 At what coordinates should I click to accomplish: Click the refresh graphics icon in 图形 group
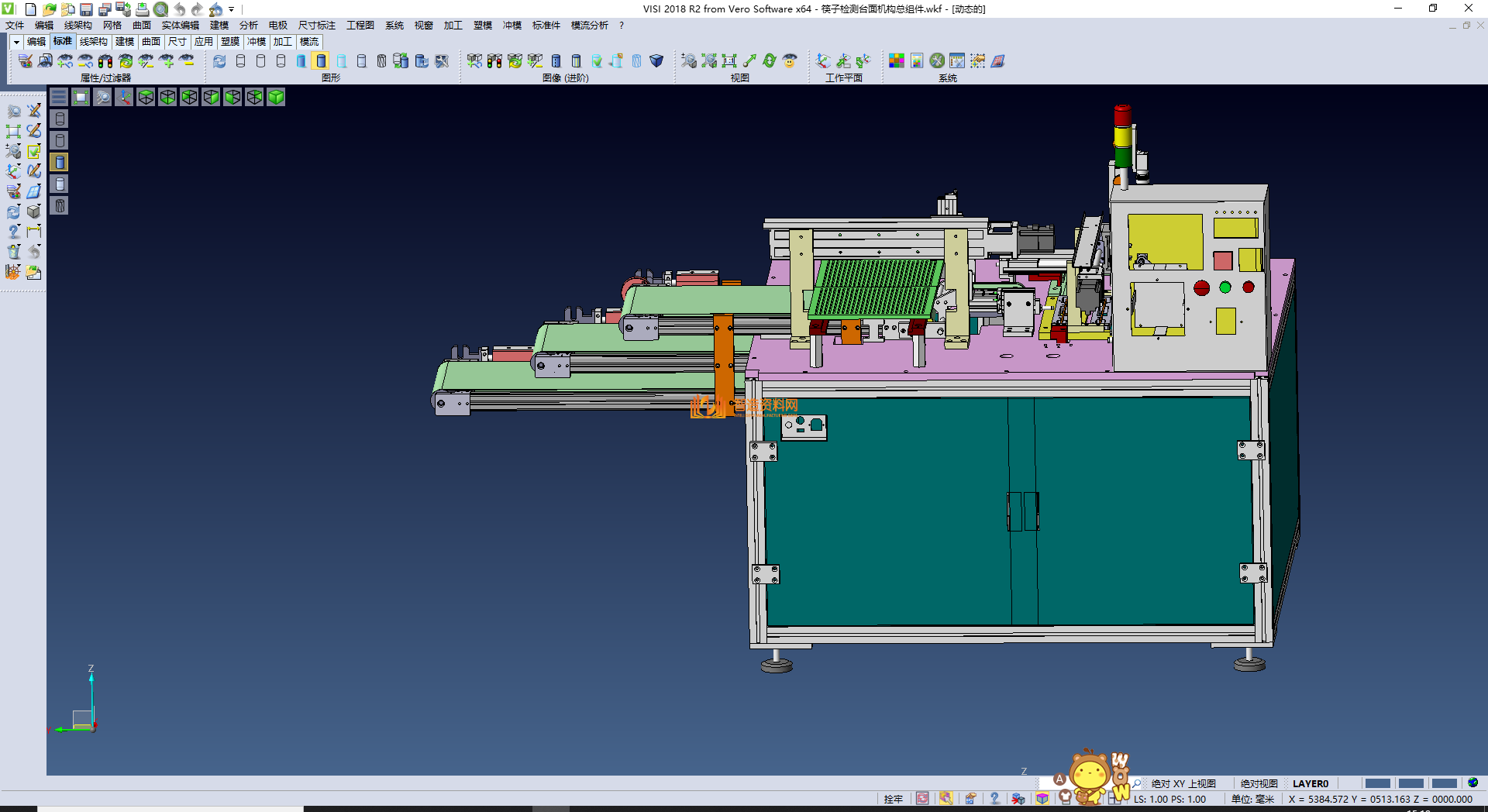point(220,61)
